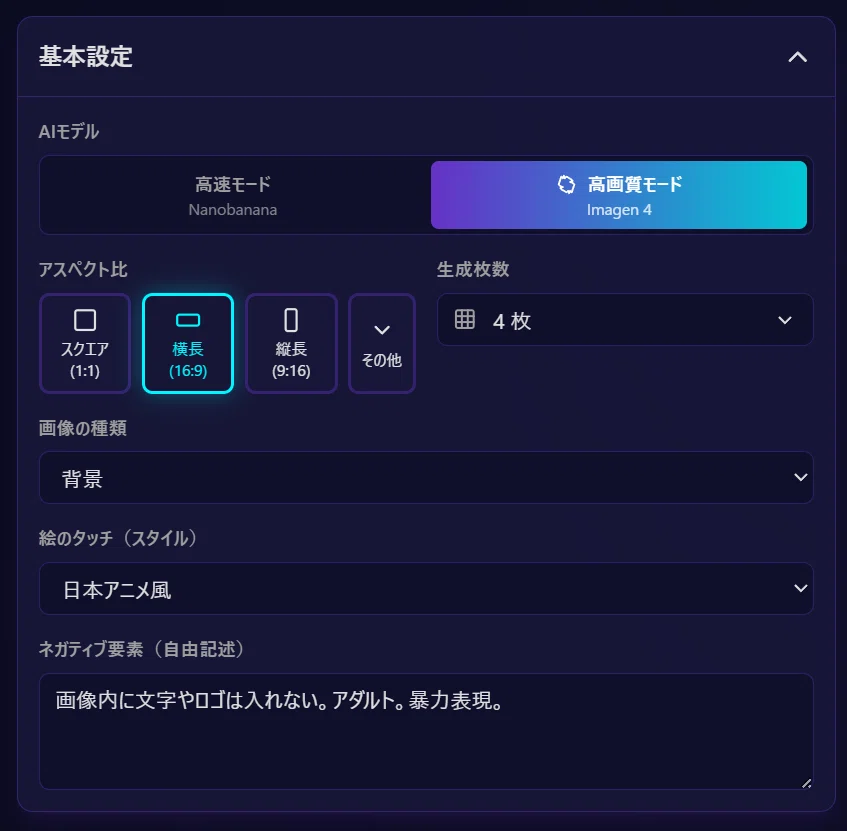Choose the (1:1) aspect ratio label

click(85, 371)
